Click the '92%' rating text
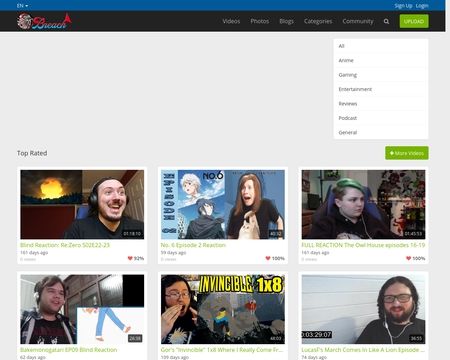 [139, 258]
